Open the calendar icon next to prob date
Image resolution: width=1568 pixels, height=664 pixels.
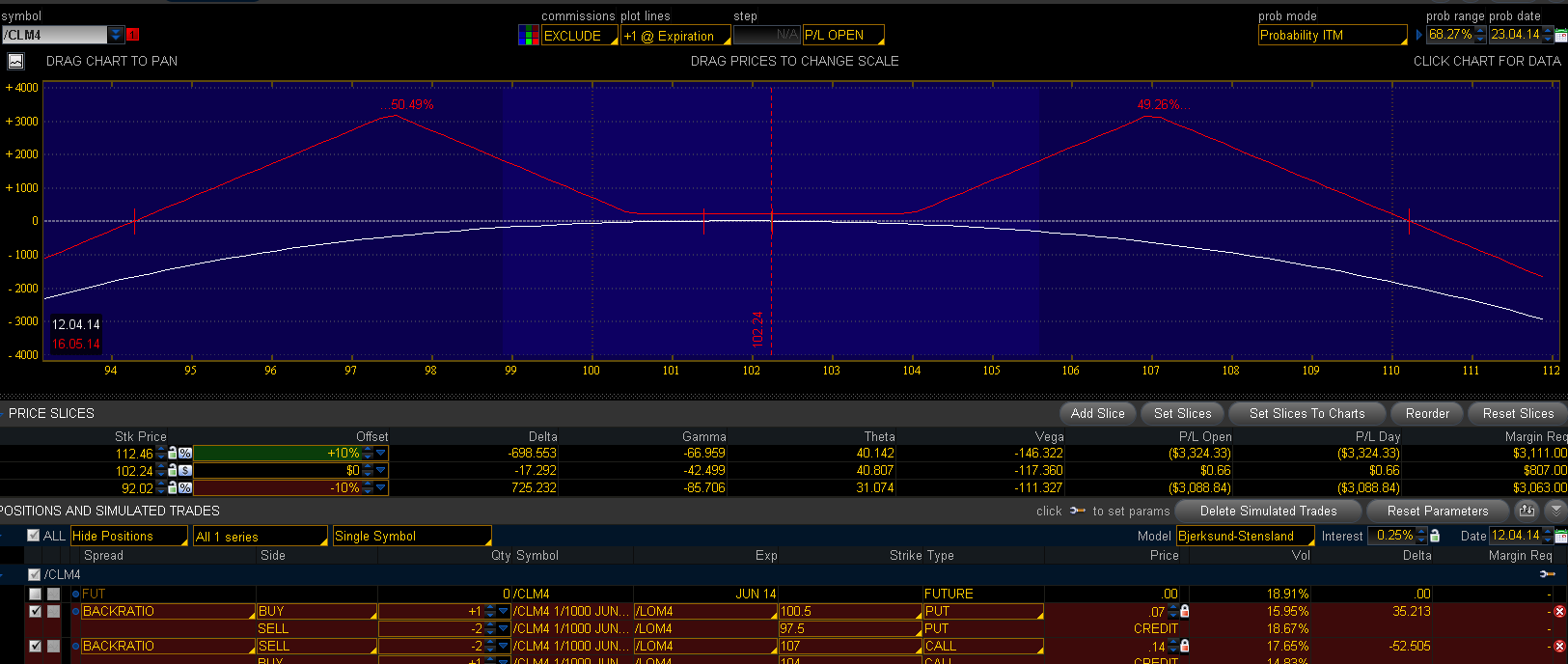click(1561, 35)
